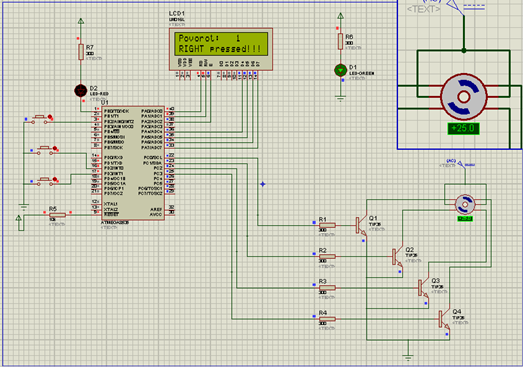Select the U1 ATmega microcontroller body
Viewport: 524px width, 368px height.
pyautogui.click(x=133, y=163)
